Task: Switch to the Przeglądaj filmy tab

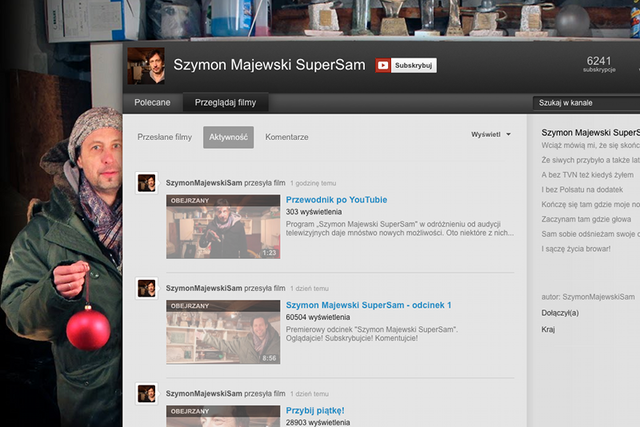Action: 226,102
